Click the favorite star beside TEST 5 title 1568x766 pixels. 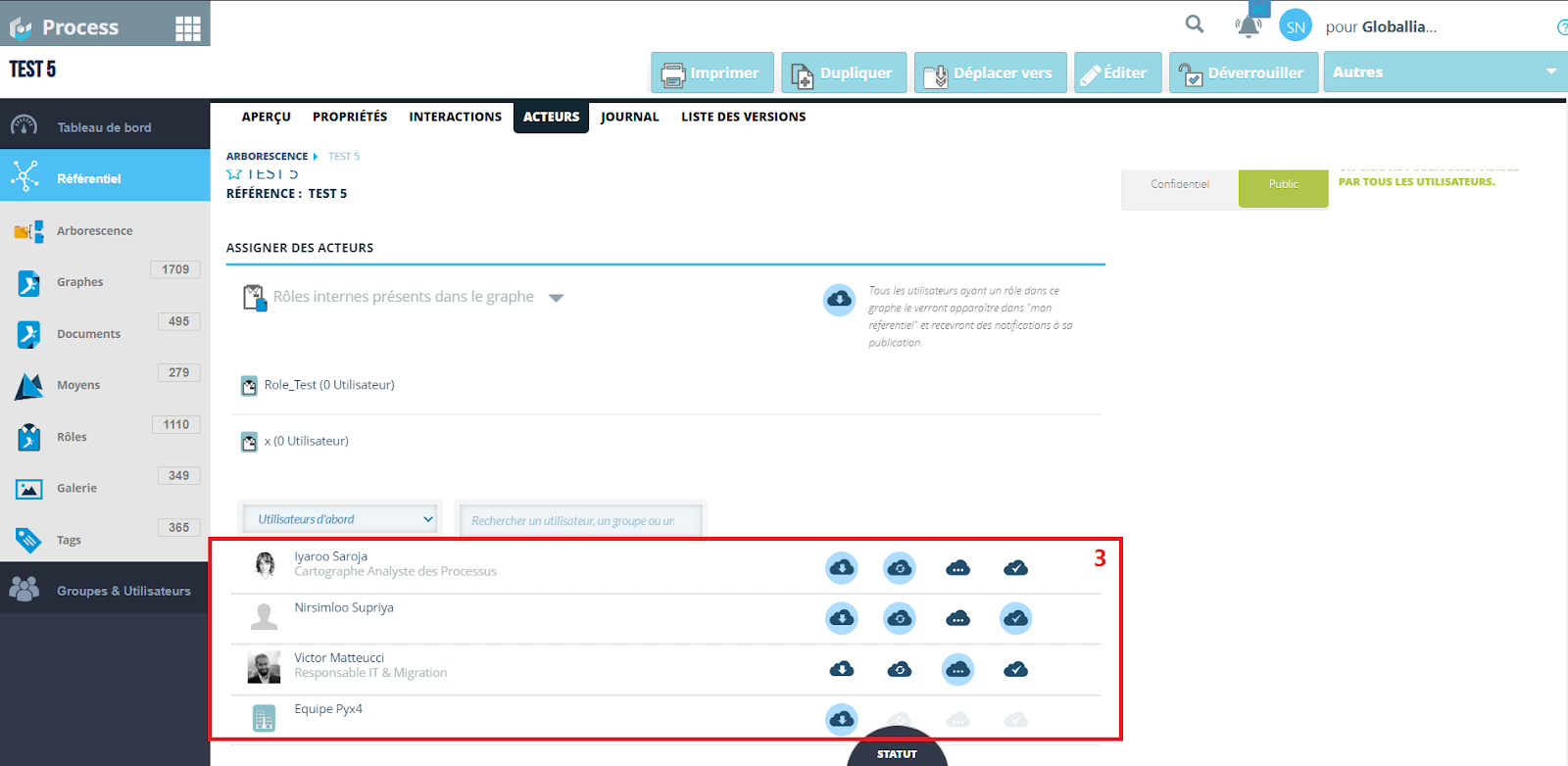click(234, 174)
